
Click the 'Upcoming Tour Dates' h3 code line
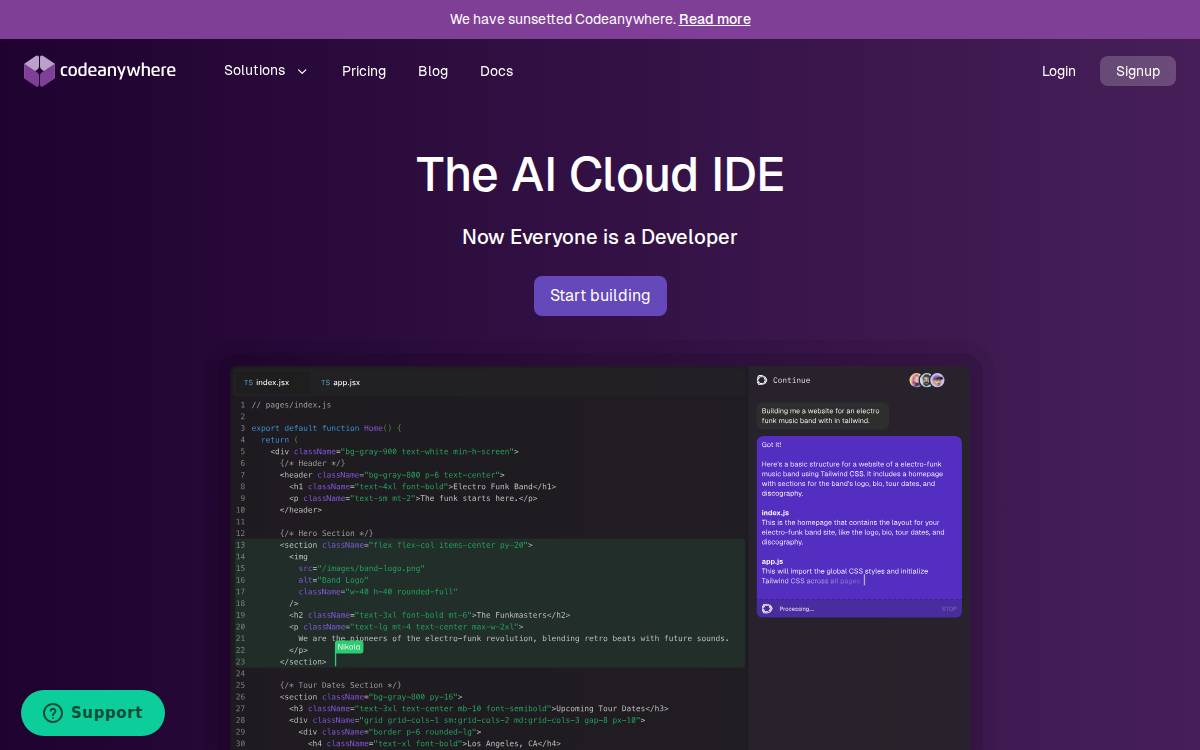tap(478, 708)
